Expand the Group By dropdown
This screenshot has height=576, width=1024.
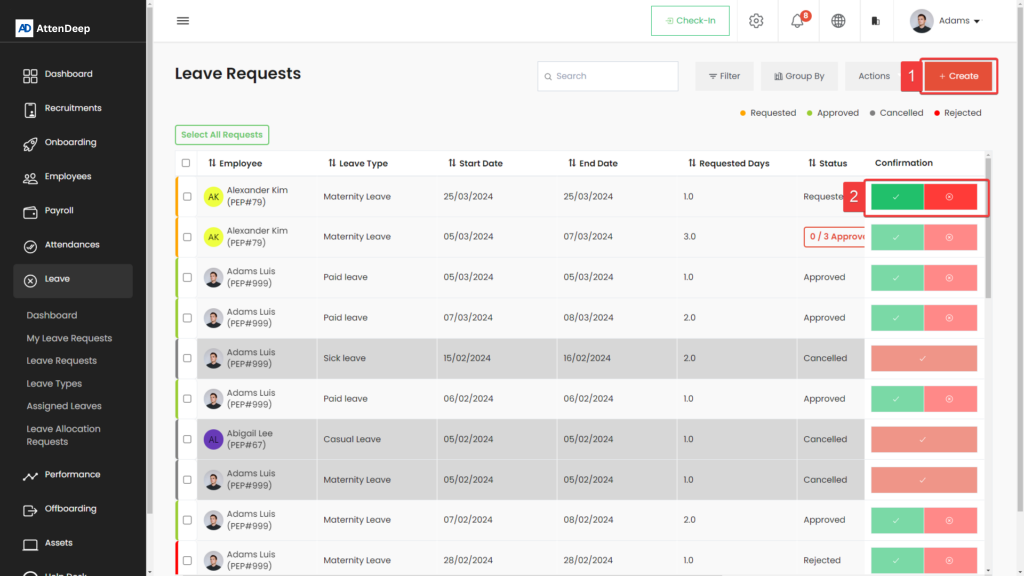799,76
